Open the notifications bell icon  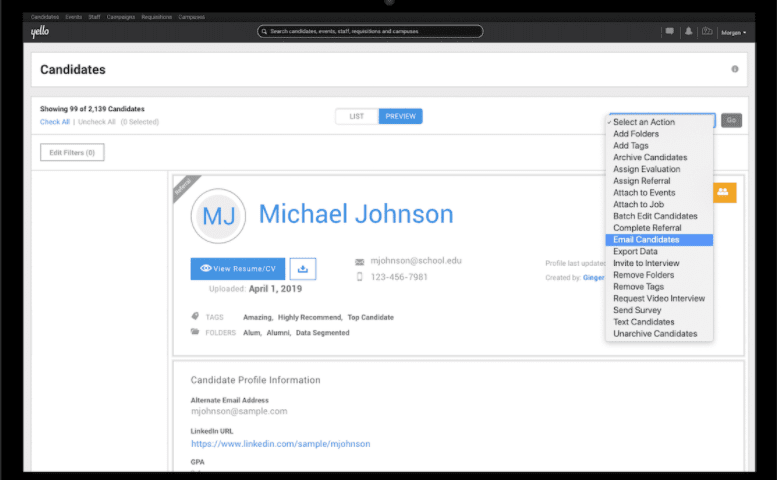coord(688,32)
